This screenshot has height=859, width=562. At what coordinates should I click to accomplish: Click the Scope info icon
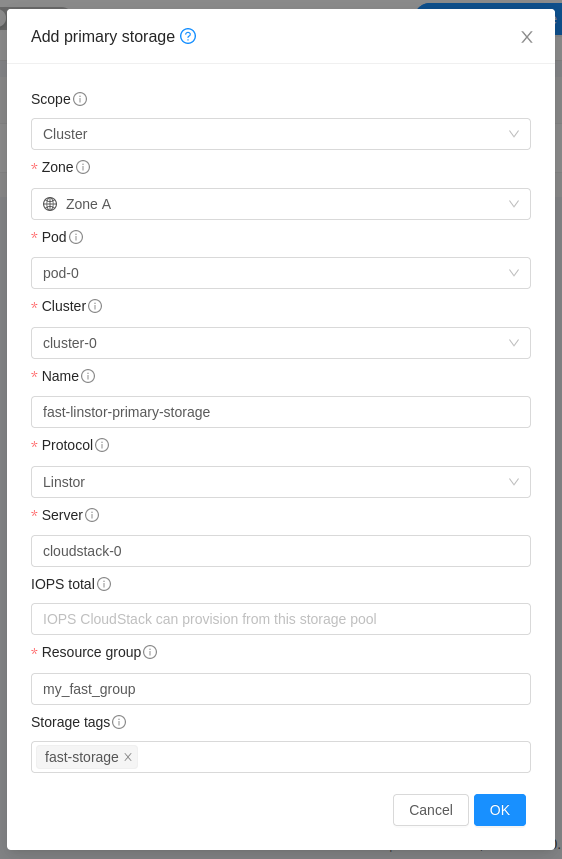coord(80,99)
